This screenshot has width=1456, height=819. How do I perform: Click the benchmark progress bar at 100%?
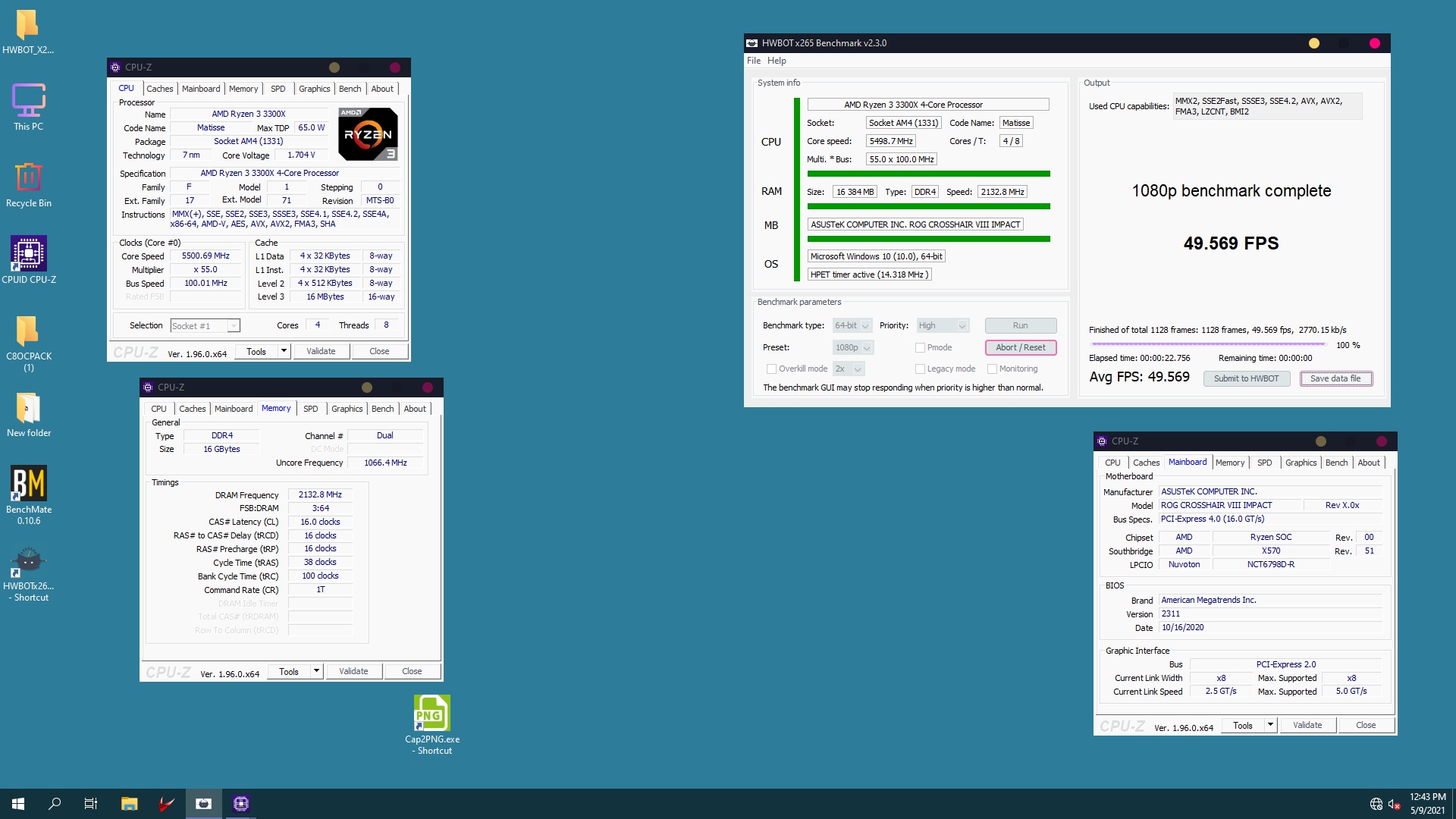pos(1209,345)
